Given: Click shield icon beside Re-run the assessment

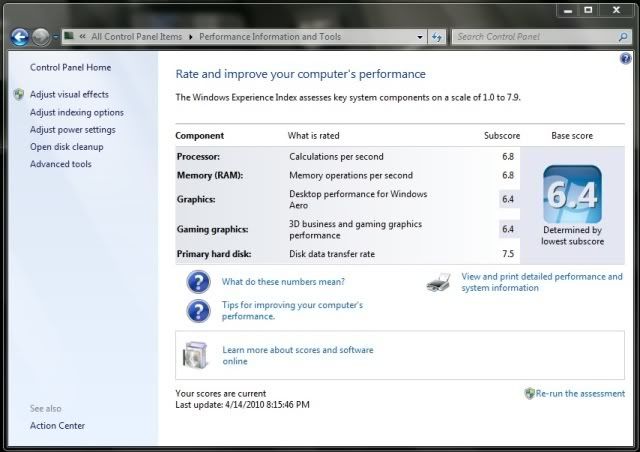Looking at the screenshot, I should coord(529,394).
